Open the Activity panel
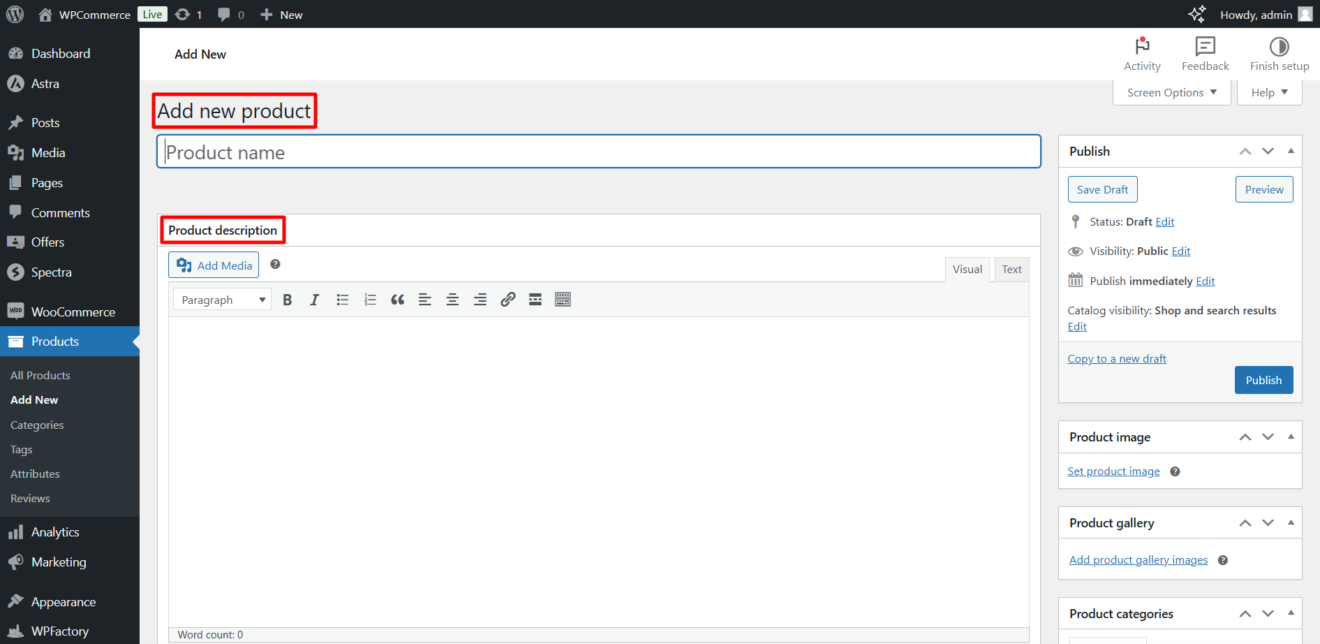The image size is (1320, 644). 1142,53
